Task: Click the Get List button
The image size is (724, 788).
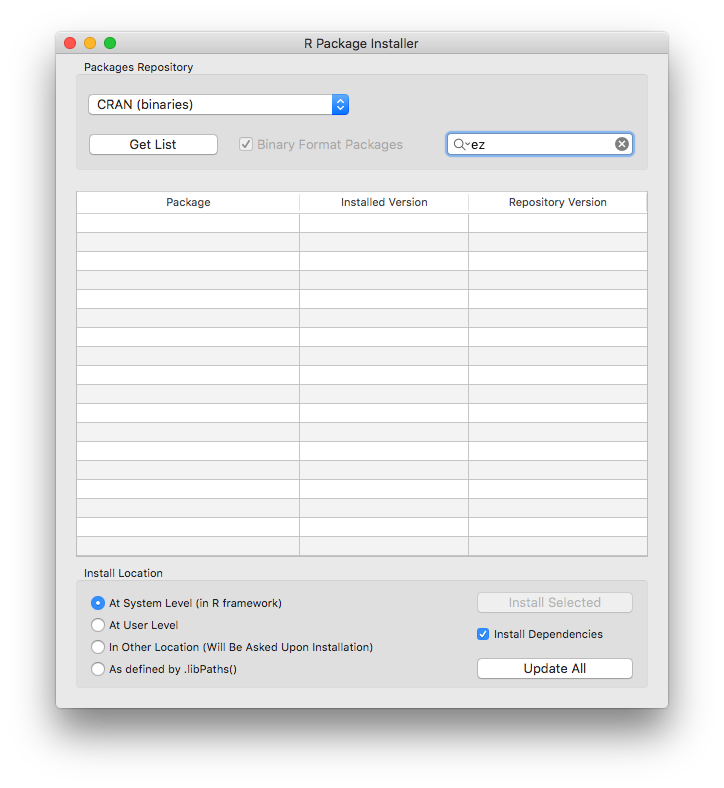Action: click(153, 145)
